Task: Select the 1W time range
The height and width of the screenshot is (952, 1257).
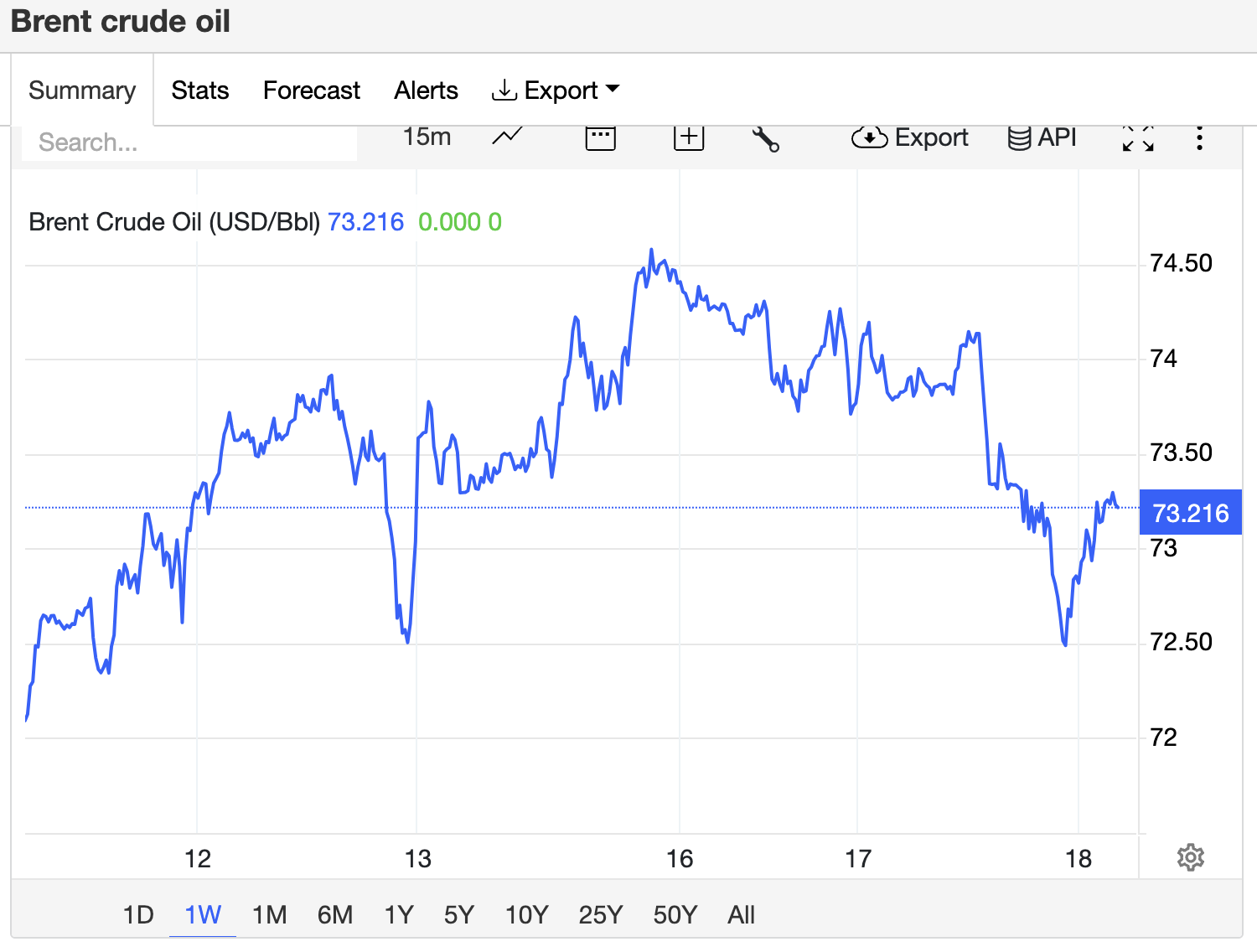Action: (x=203, y=914)
